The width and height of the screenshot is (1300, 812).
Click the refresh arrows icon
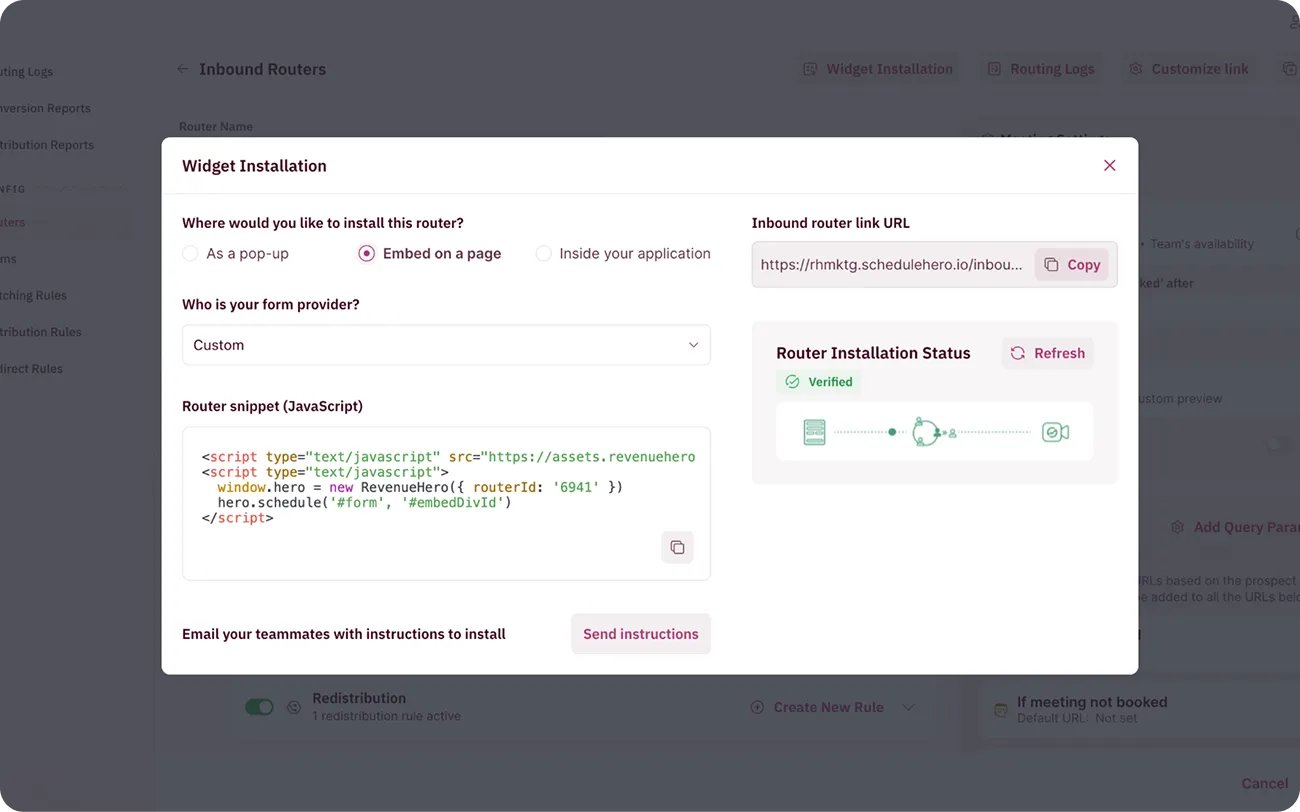click(1018, 353)
